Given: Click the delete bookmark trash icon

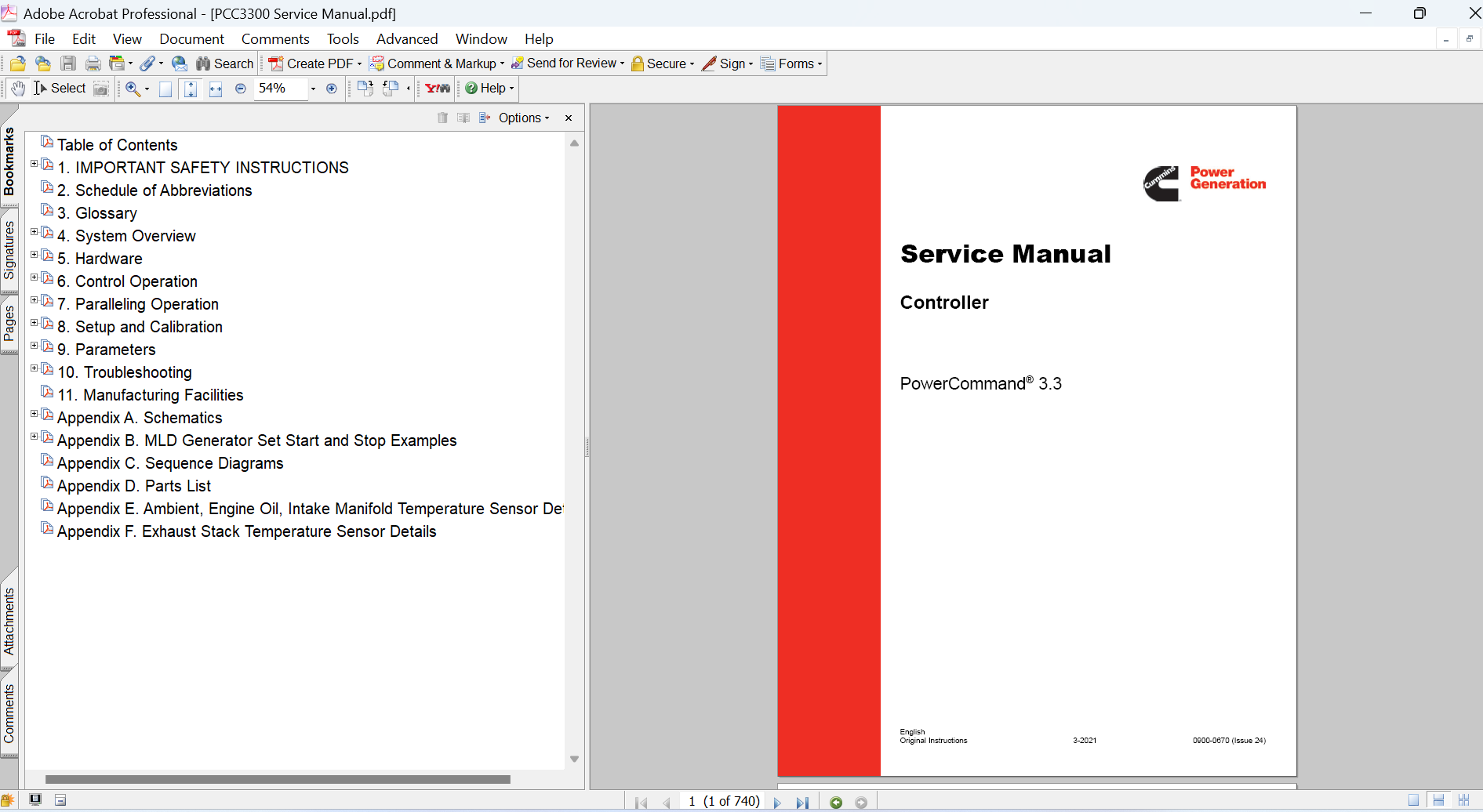Looking at the screenshot, I should point(442,118).
